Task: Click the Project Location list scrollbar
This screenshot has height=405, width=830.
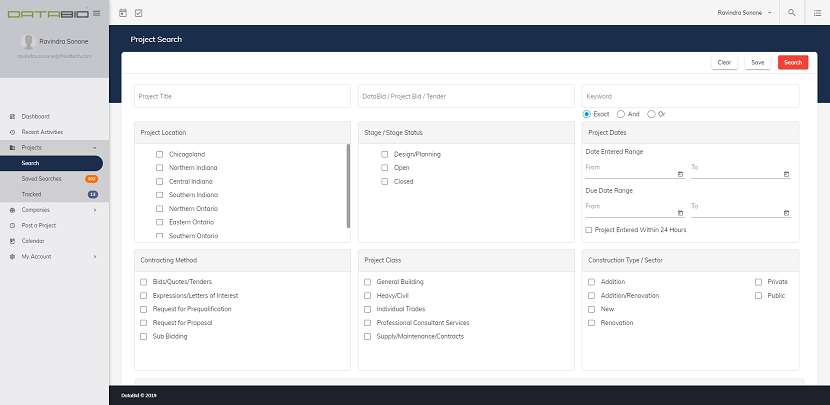Action: (x=348, y=186)
